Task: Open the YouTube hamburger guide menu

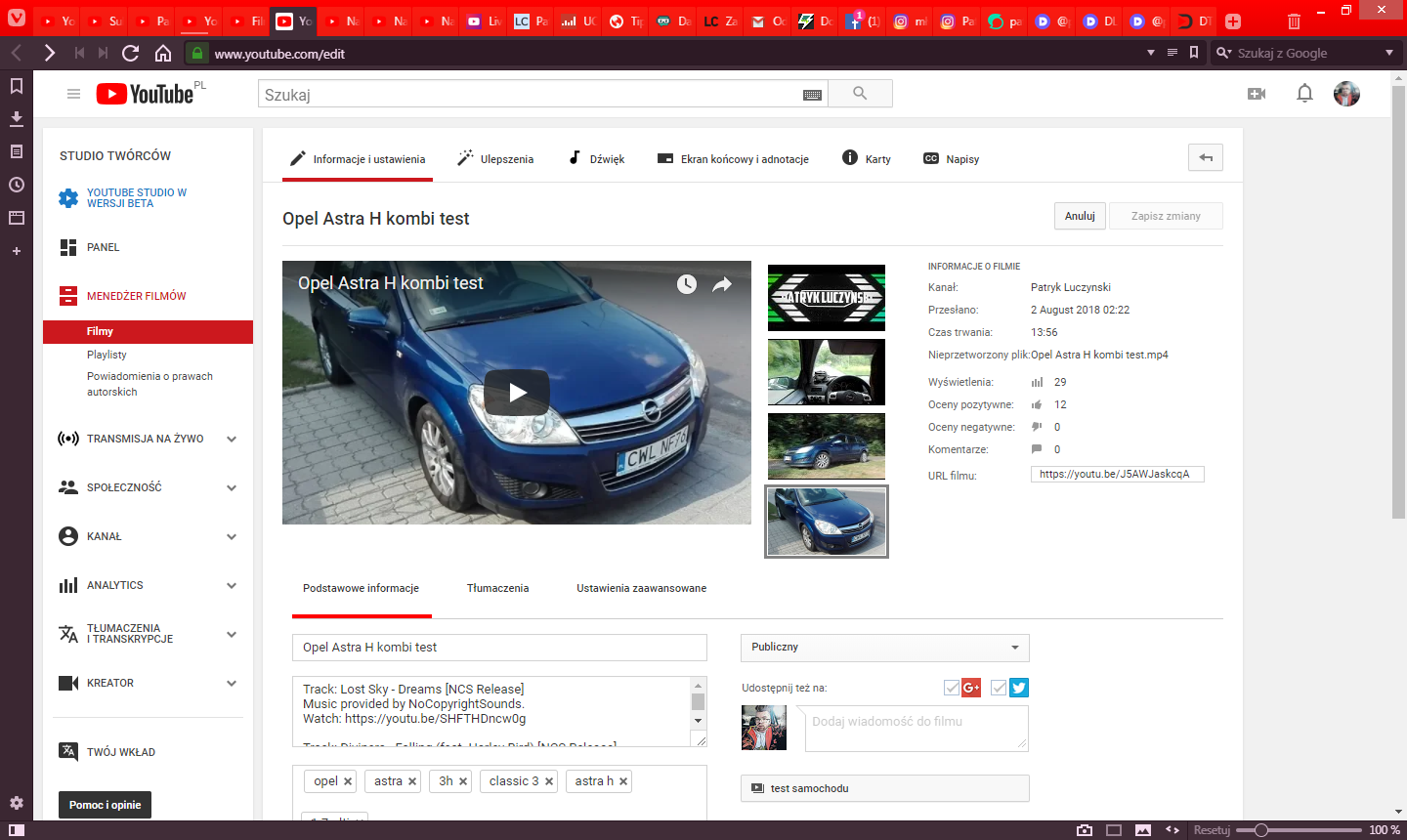Action: 73,94
